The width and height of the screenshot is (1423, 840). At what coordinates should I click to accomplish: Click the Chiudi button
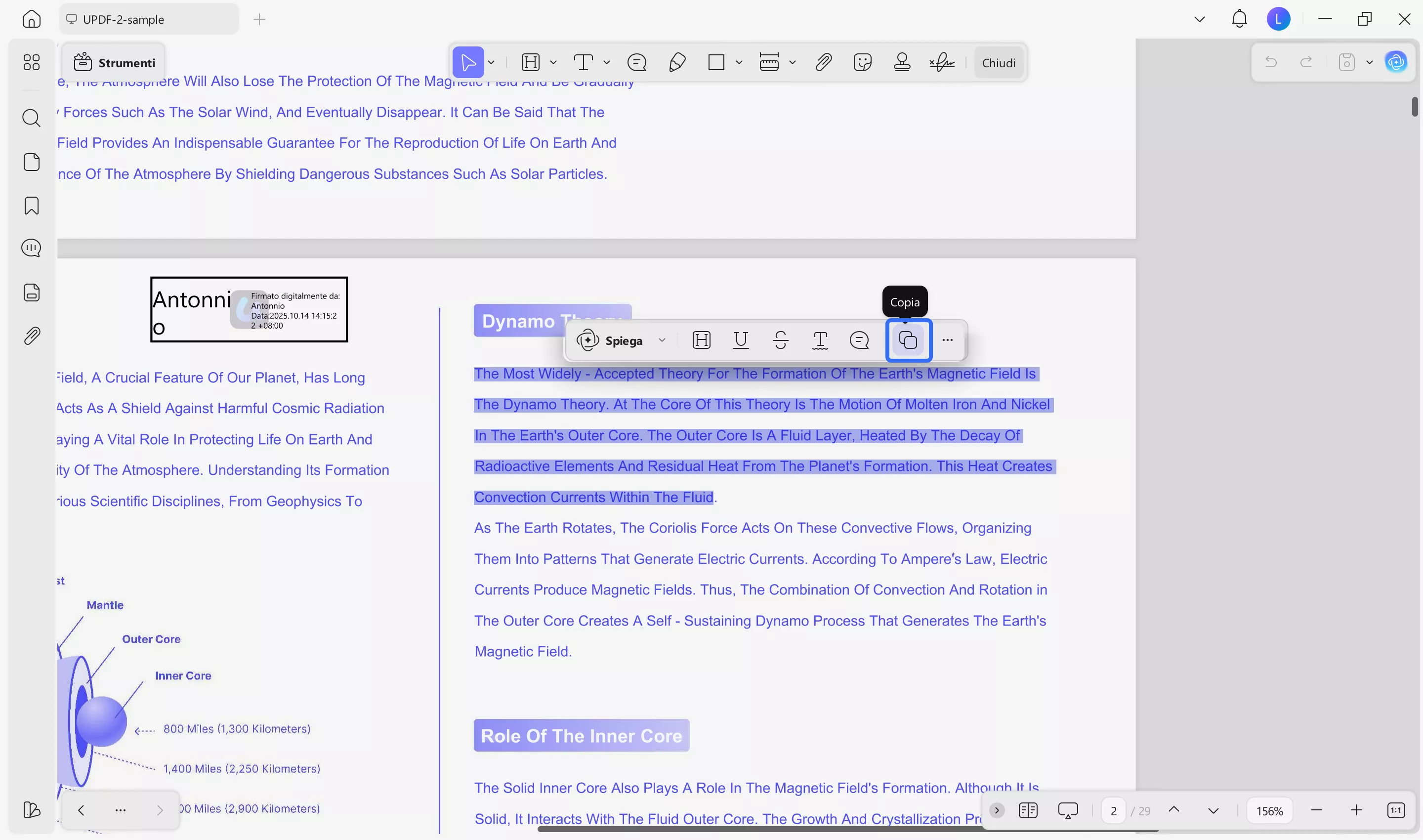(998, 62)
